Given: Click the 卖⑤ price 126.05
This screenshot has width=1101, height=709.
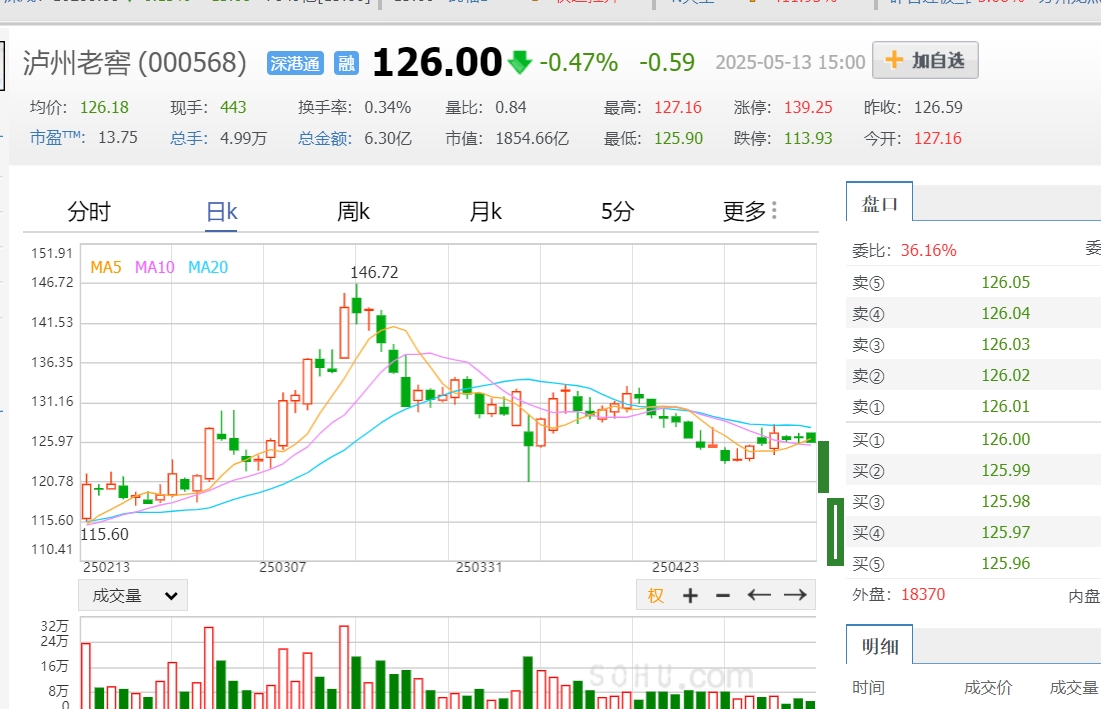Looking at the screenshot, I should click(1006, 282).
